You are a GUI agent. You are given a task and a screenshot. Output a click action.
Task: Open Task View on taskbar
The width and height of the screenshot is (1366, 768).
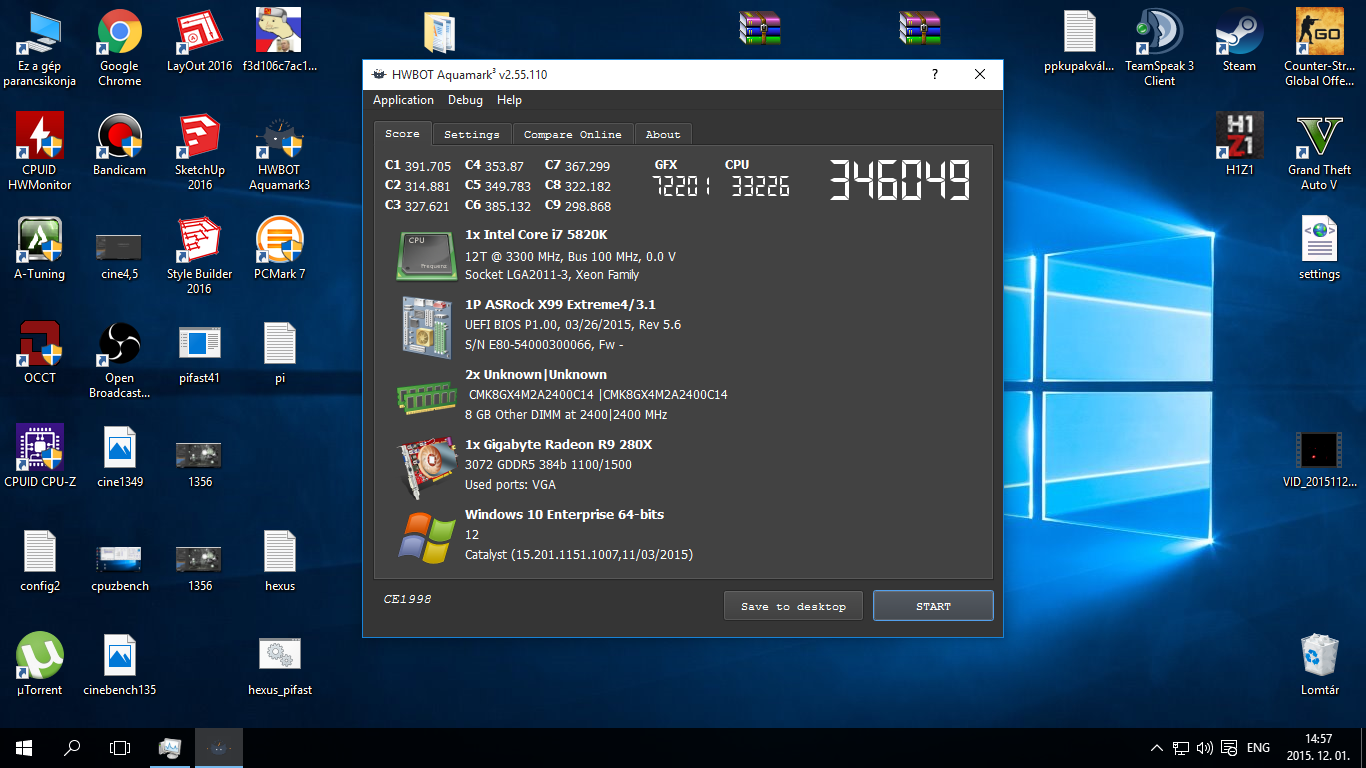(x=120, y=748)
